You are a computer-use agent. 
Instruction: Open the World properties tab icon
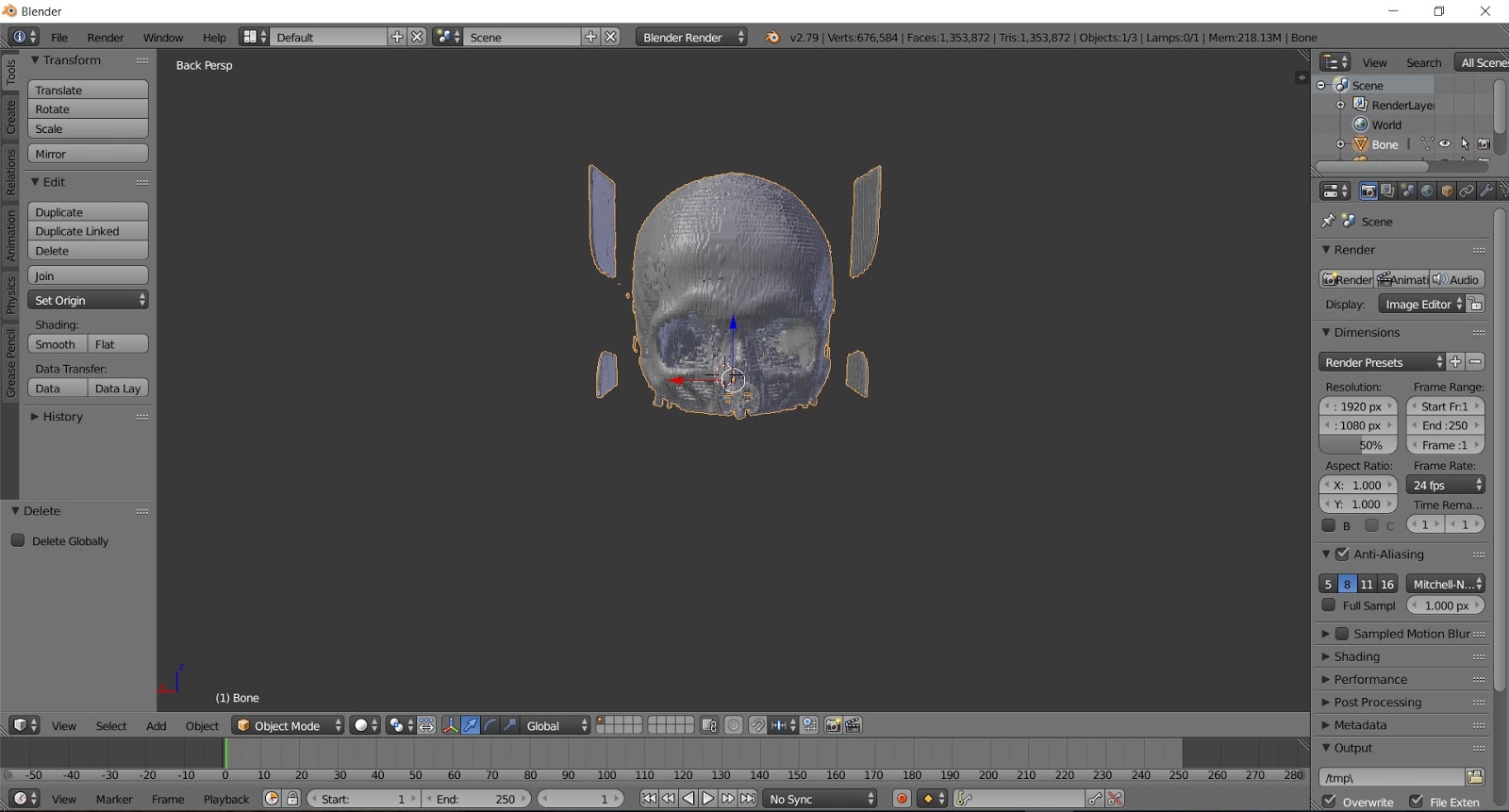tap(1427, 191)
